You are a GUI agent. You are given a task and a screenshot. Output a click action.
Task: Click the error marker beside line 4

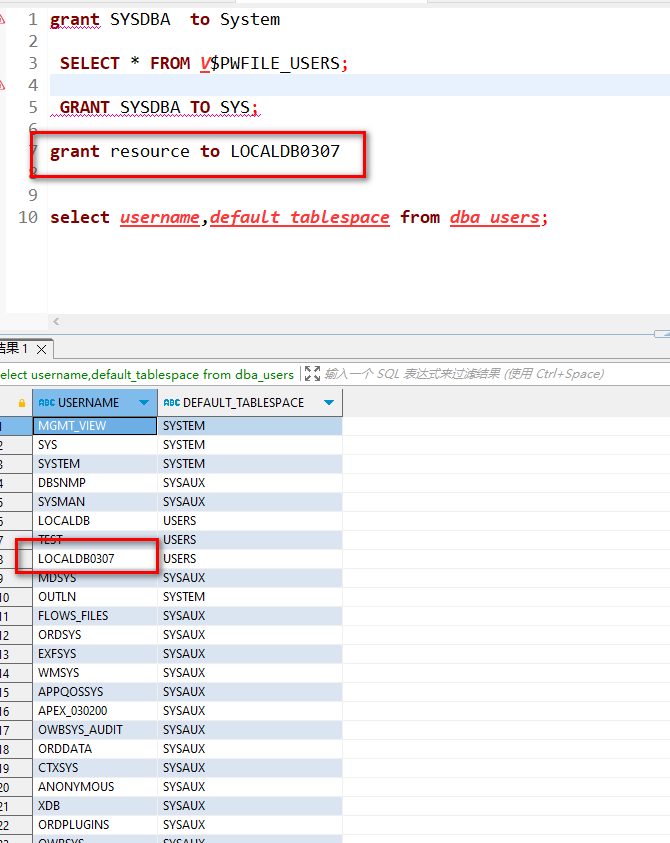point(2,86)
